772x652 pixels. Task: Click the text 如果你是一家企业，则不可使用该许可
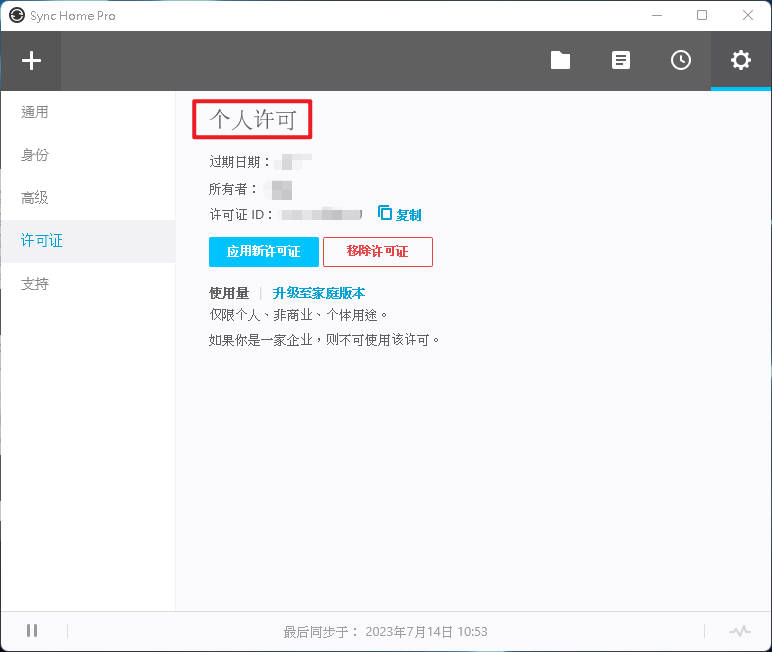click(323, 340)
